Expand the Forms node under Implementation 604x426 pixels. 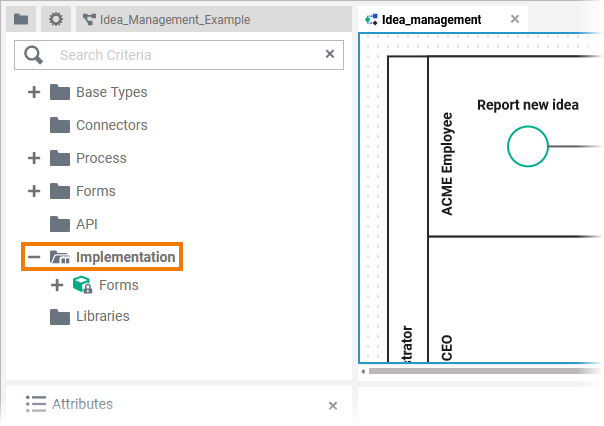pyautogui.click(x=57, y=285)
